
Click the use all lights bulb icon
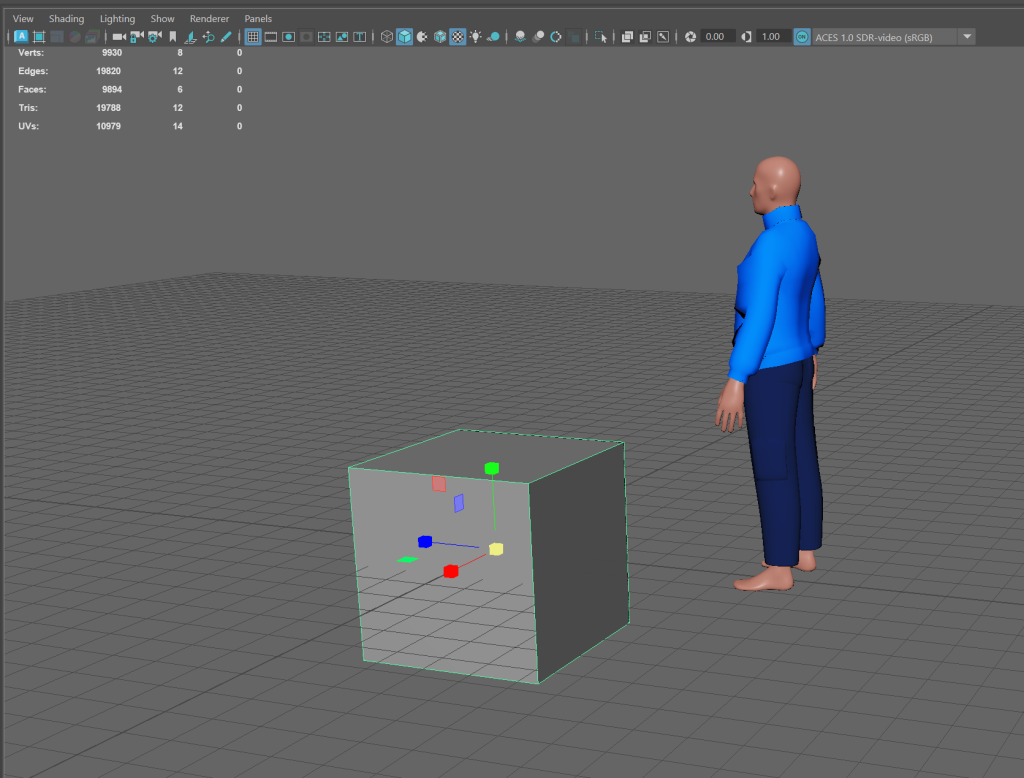pos(475,37)
